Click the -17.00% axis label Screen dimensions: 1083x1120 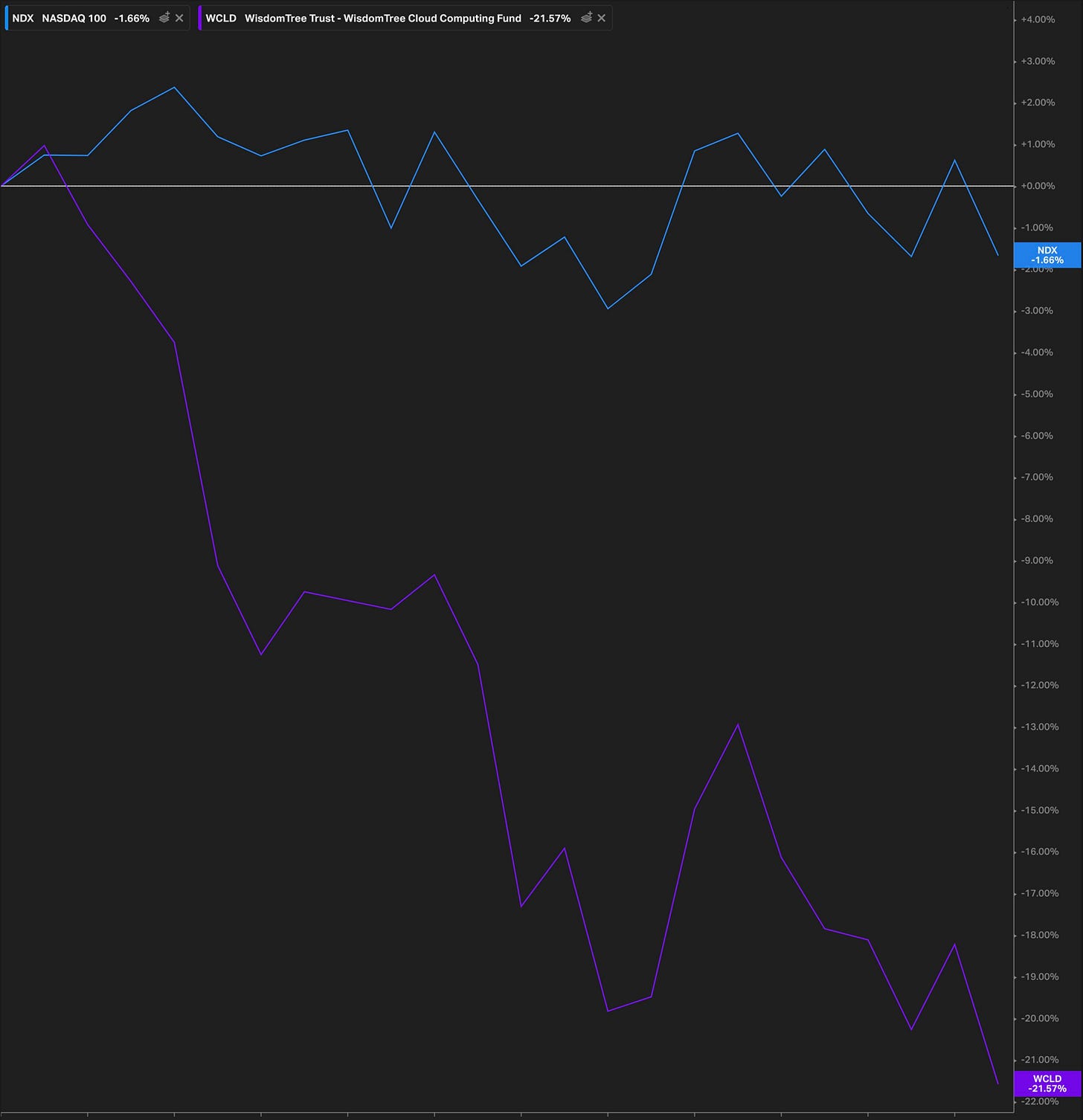click(1038, 893)
